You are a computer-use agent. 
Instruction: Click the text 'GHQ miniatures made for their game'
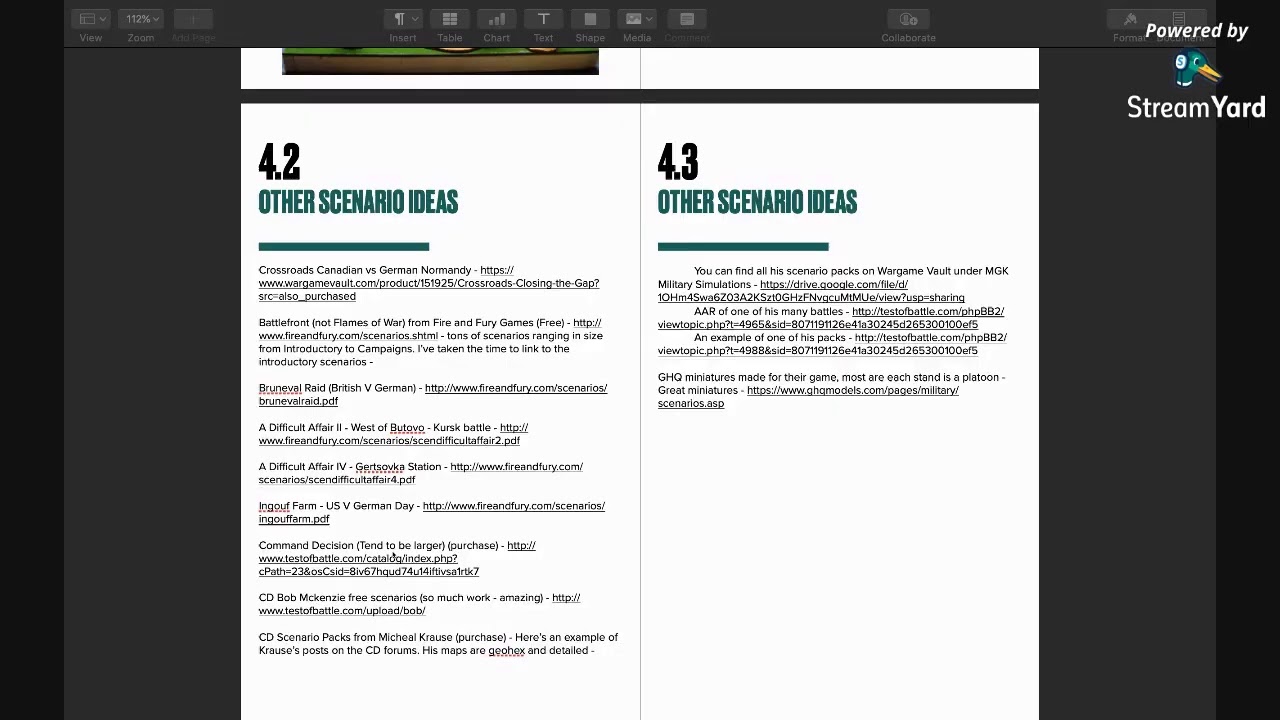pos(748,377)
